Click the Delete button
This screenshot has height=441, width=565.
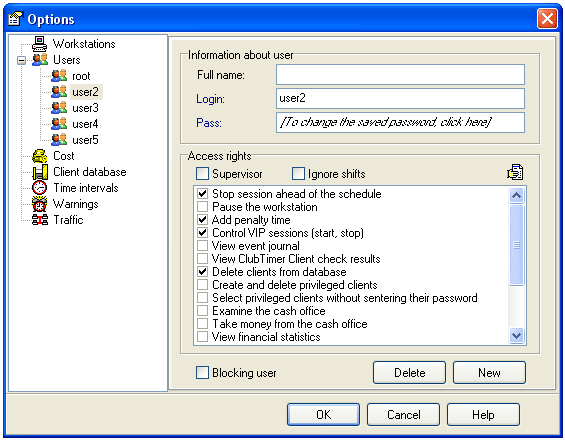pyautogui.click(x=409, y=373)
